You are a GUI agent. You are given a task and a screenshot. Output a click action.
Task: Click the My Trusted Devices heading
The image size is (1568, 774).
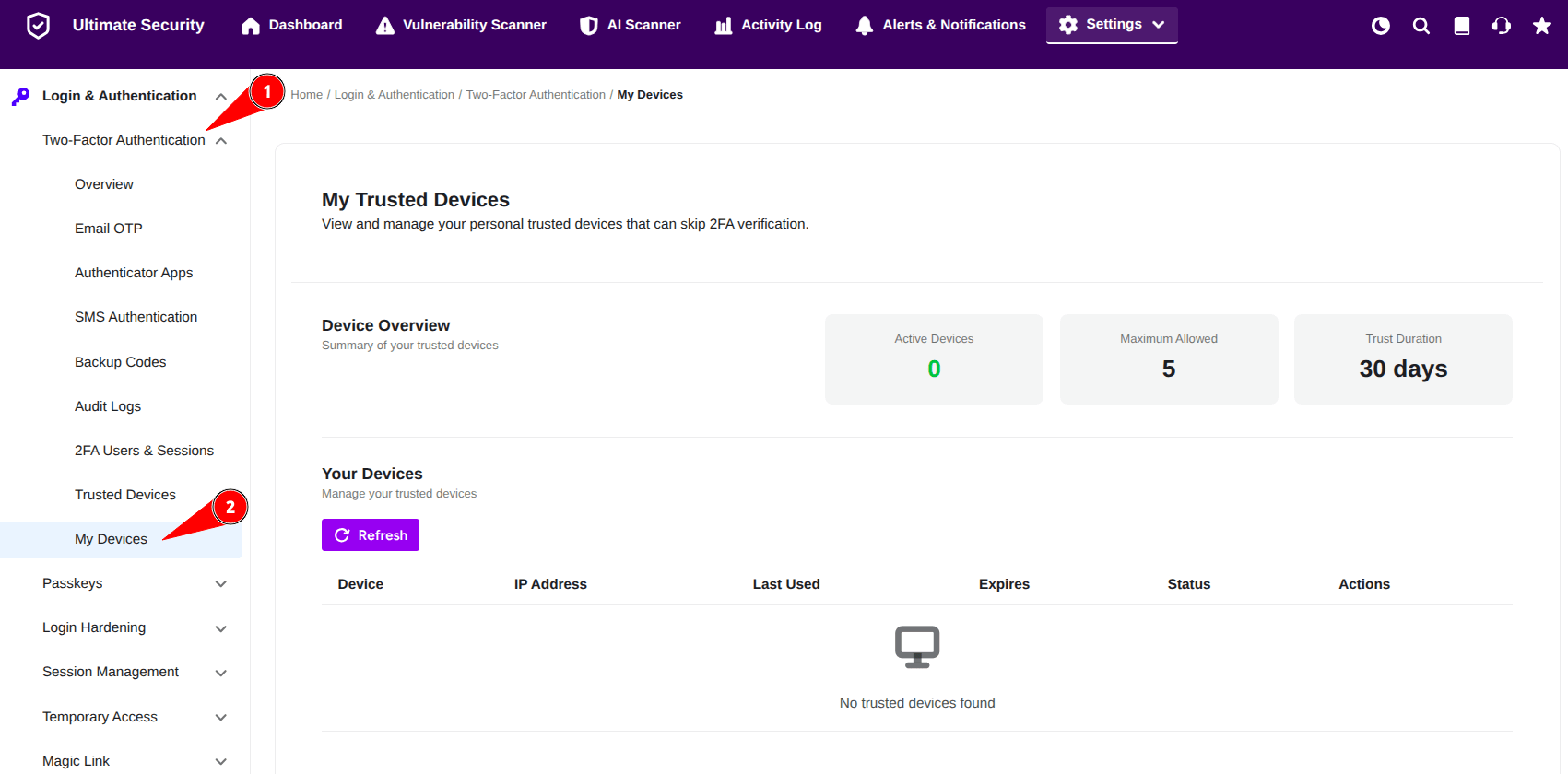coord(416,200)
